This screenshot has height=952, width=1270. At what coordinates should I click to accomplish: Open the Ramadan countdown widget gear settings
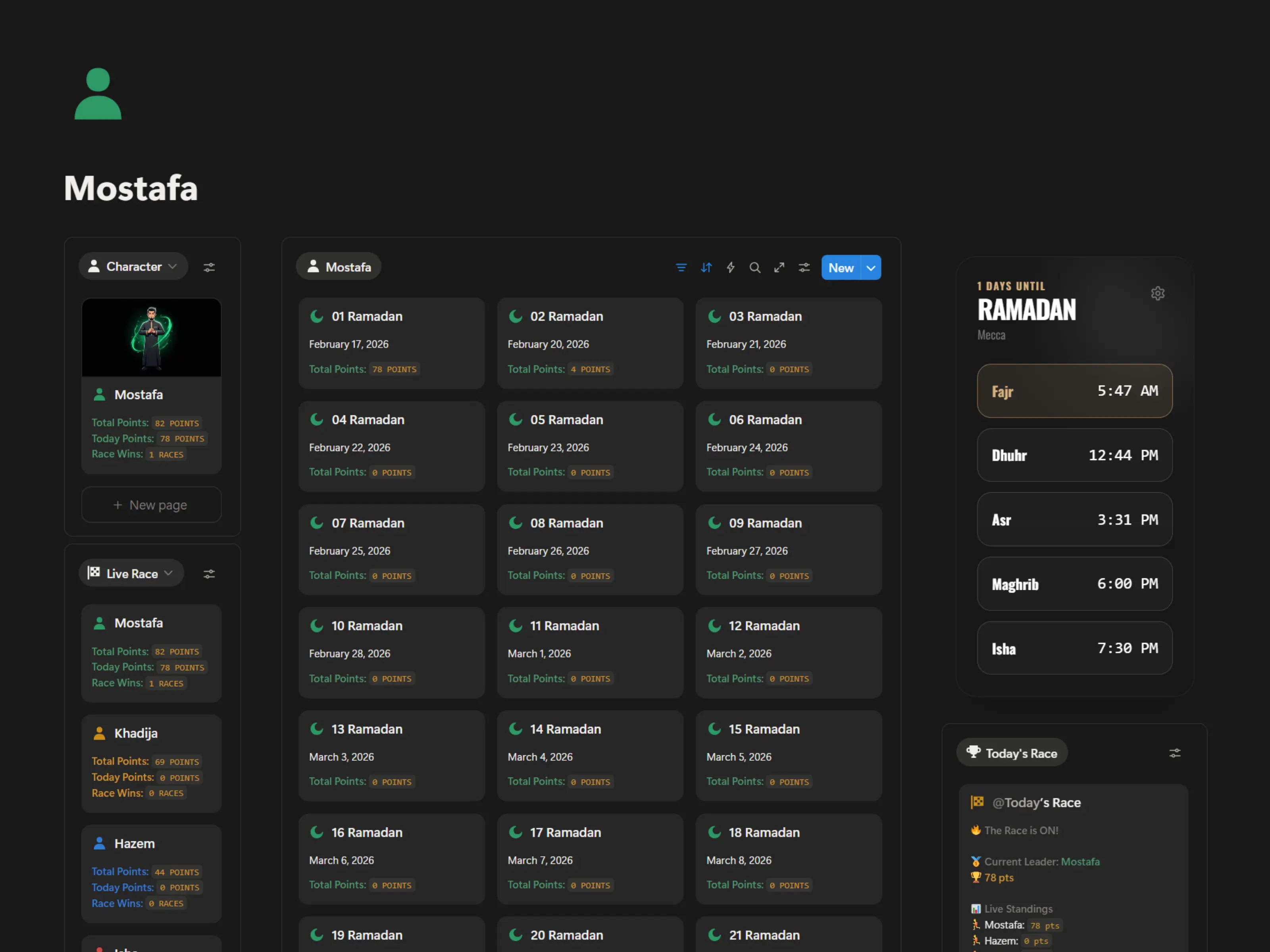pyautogui.click(x=1157, y=293)
